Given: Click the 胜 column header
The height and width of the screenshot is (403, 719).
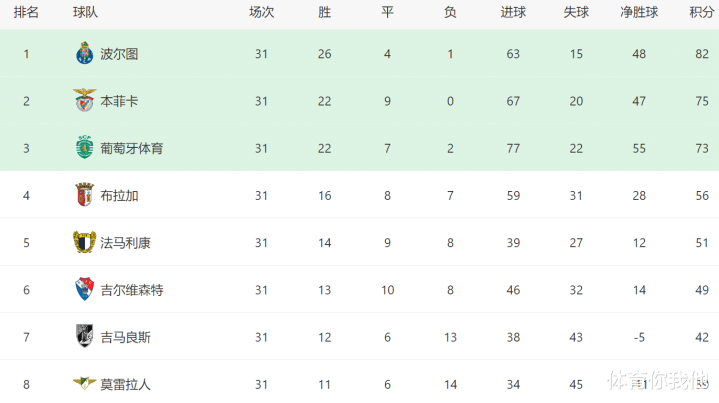Looking at the screenshot, I should [324, 13].
